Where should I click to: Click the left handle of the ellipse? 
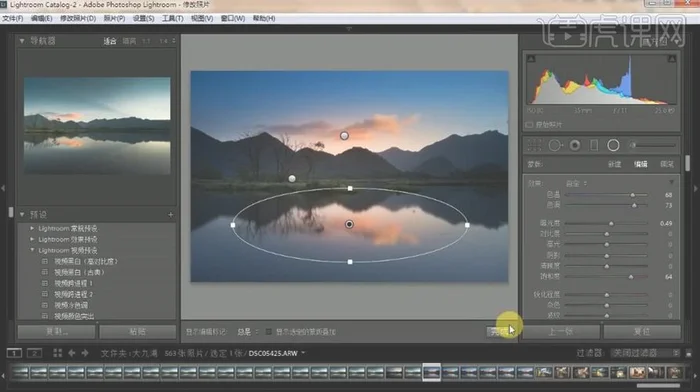tap(233, 225)
